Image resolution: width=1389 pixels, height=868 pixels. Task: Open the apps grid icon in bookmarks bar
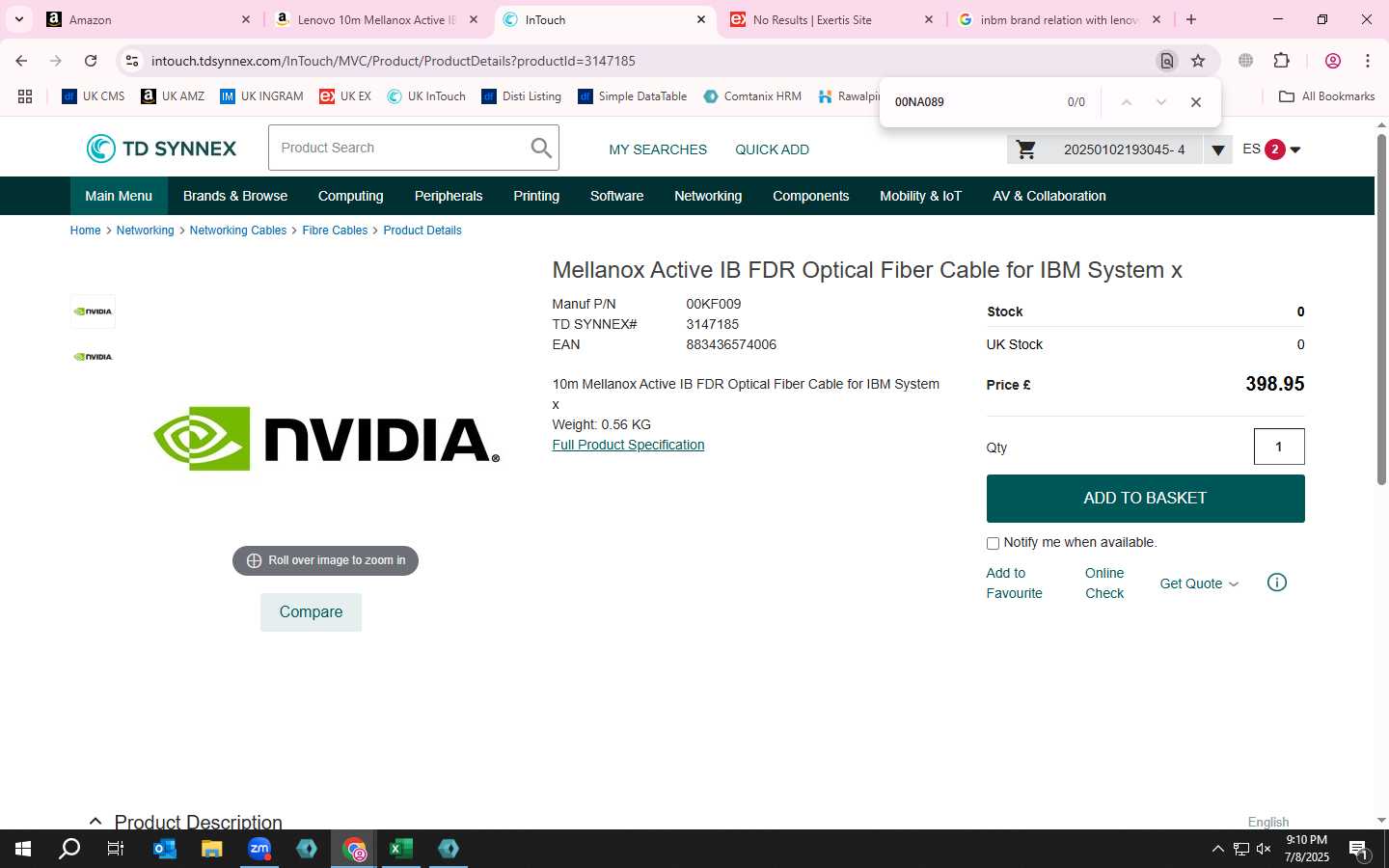pos(25,96)
